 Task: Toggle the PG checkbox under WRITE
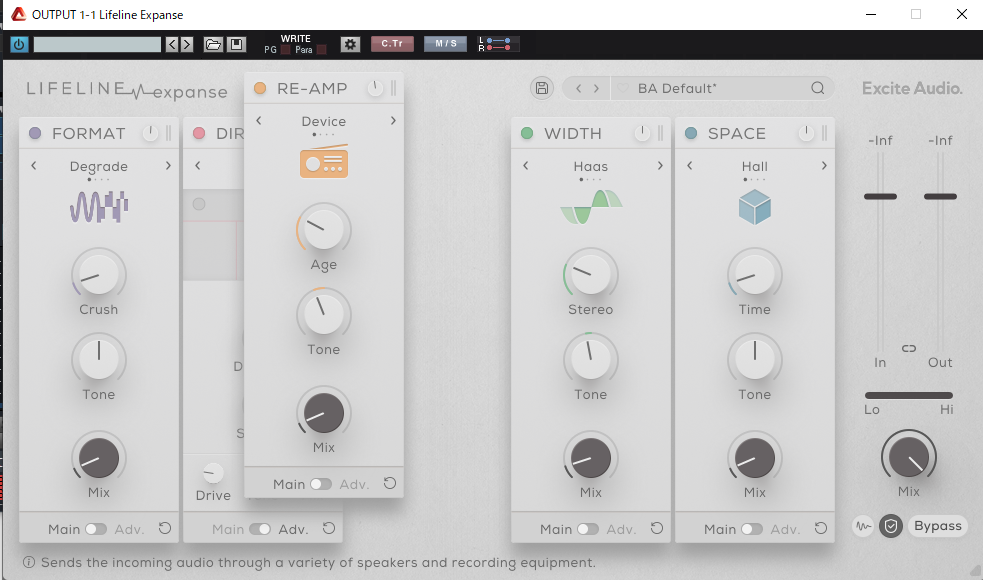tap(285, 50)
